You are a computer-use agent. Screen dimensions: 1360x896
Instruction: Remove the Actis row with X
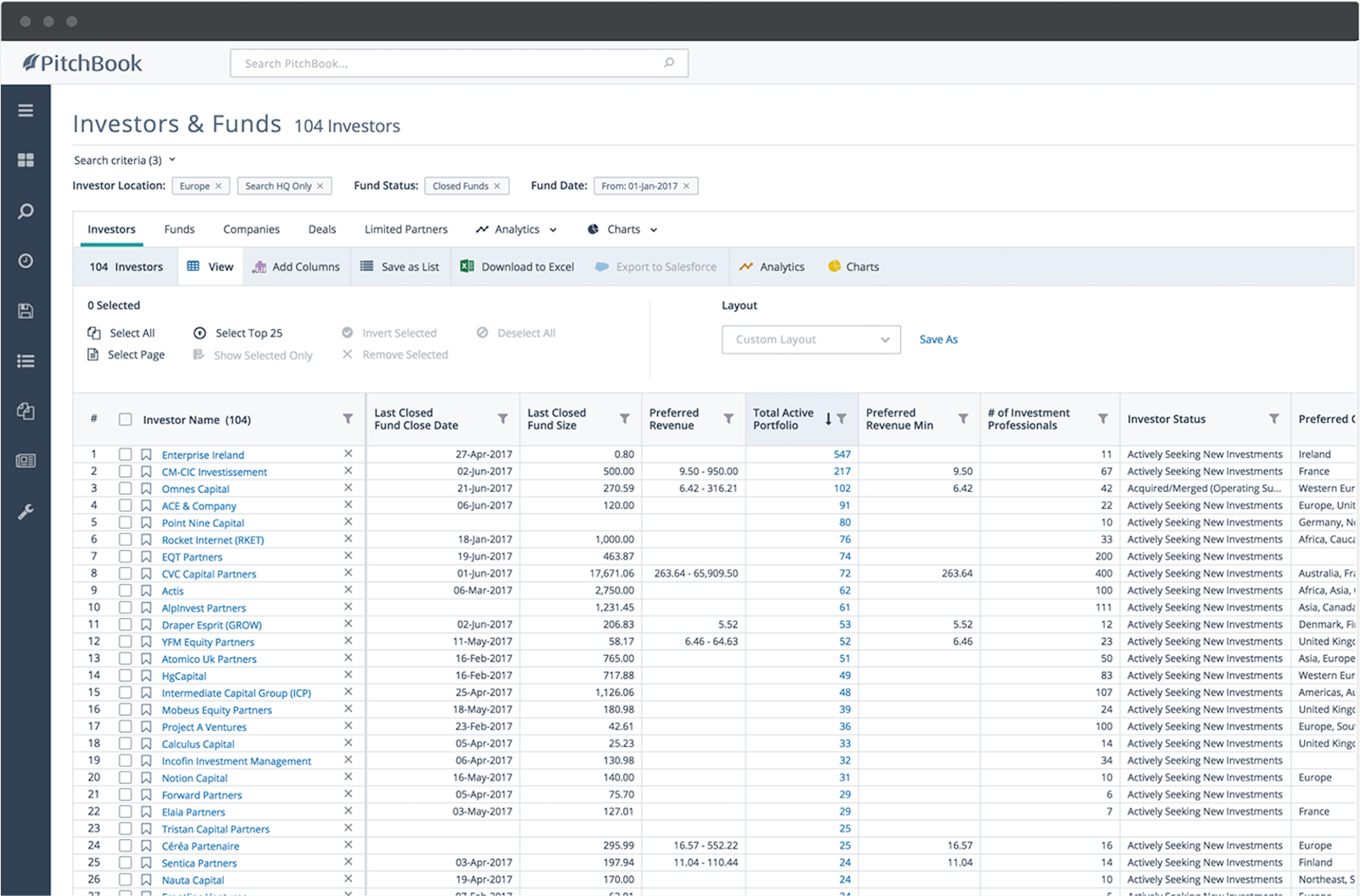[x=348, y=590]
